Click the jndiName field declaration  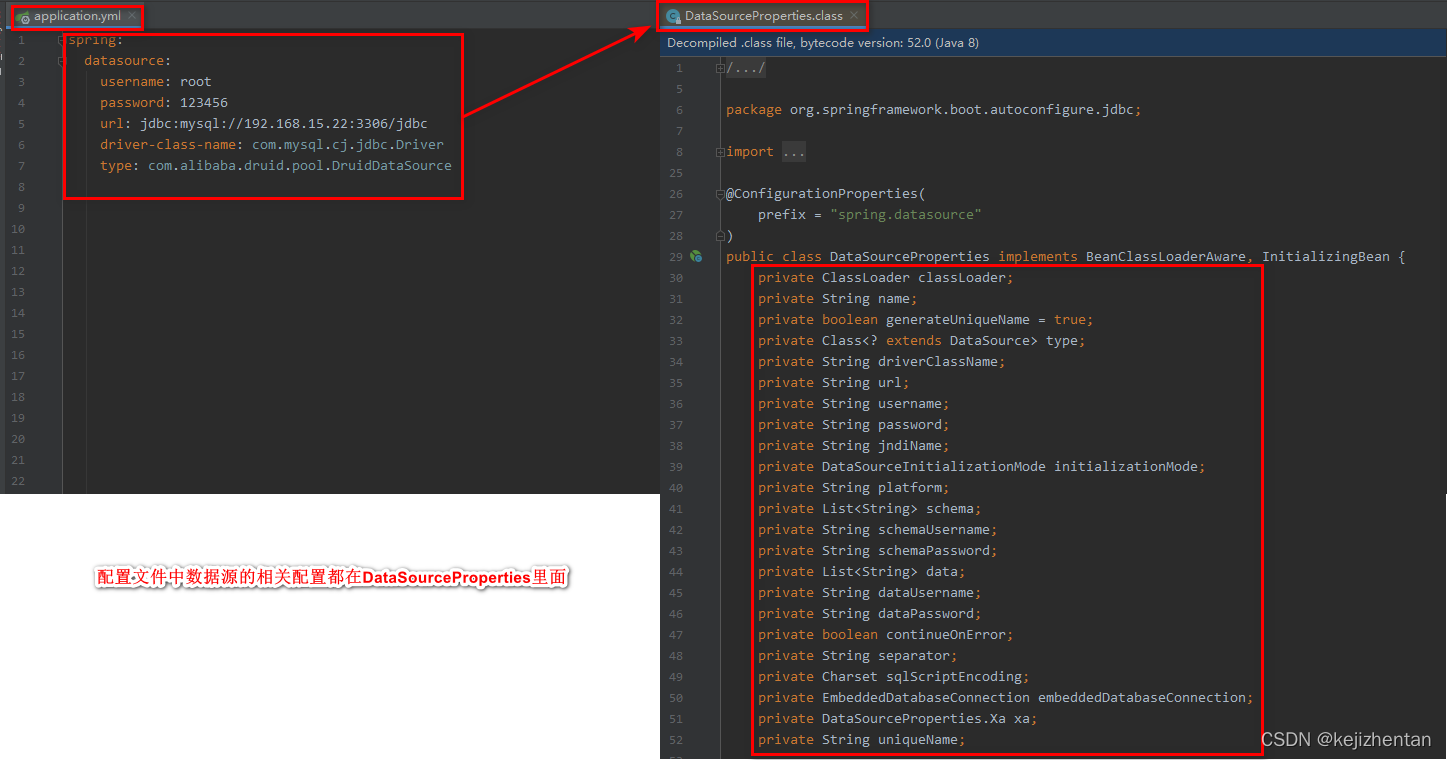[x=853, y=446]
